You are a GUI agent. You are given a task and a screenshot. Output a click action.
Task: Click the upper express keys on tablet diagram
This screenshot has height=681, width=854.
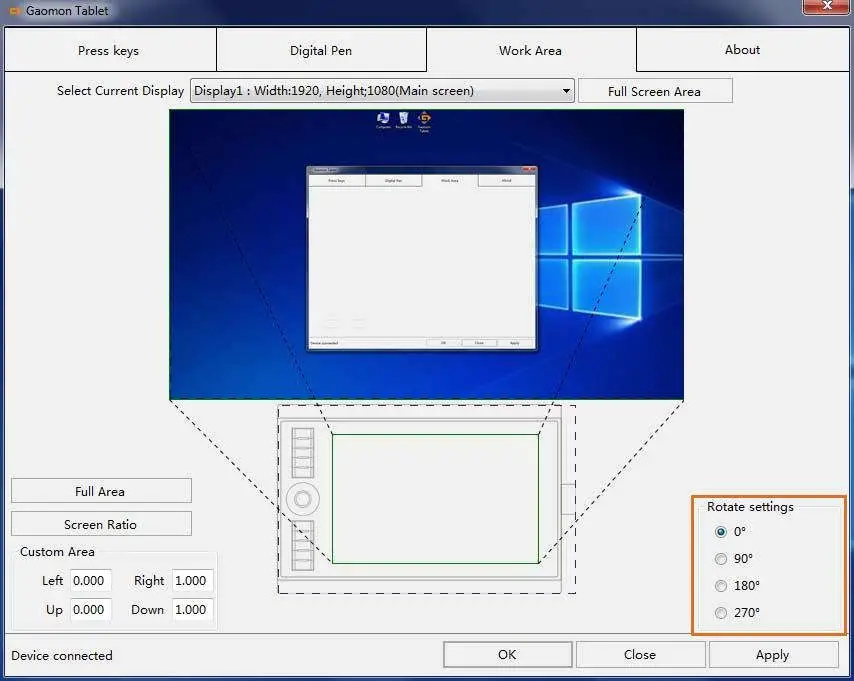302,453
